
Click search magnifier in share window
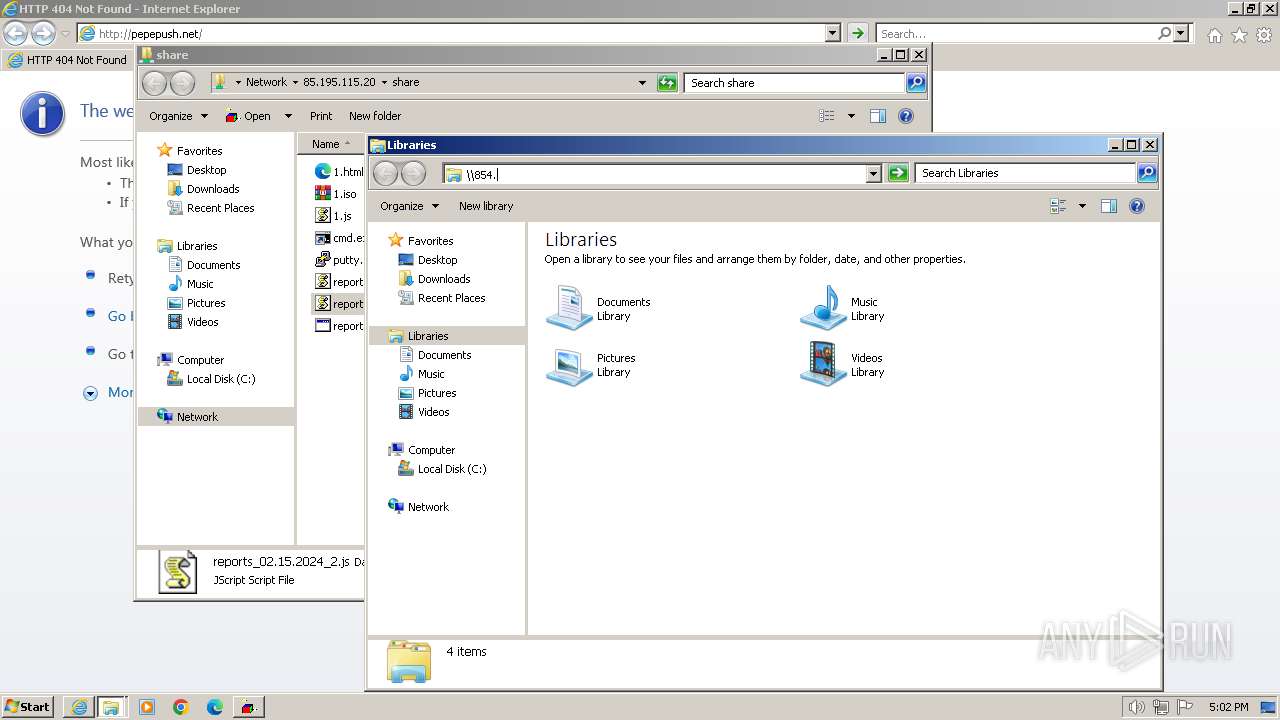click(x=916, y=83)
